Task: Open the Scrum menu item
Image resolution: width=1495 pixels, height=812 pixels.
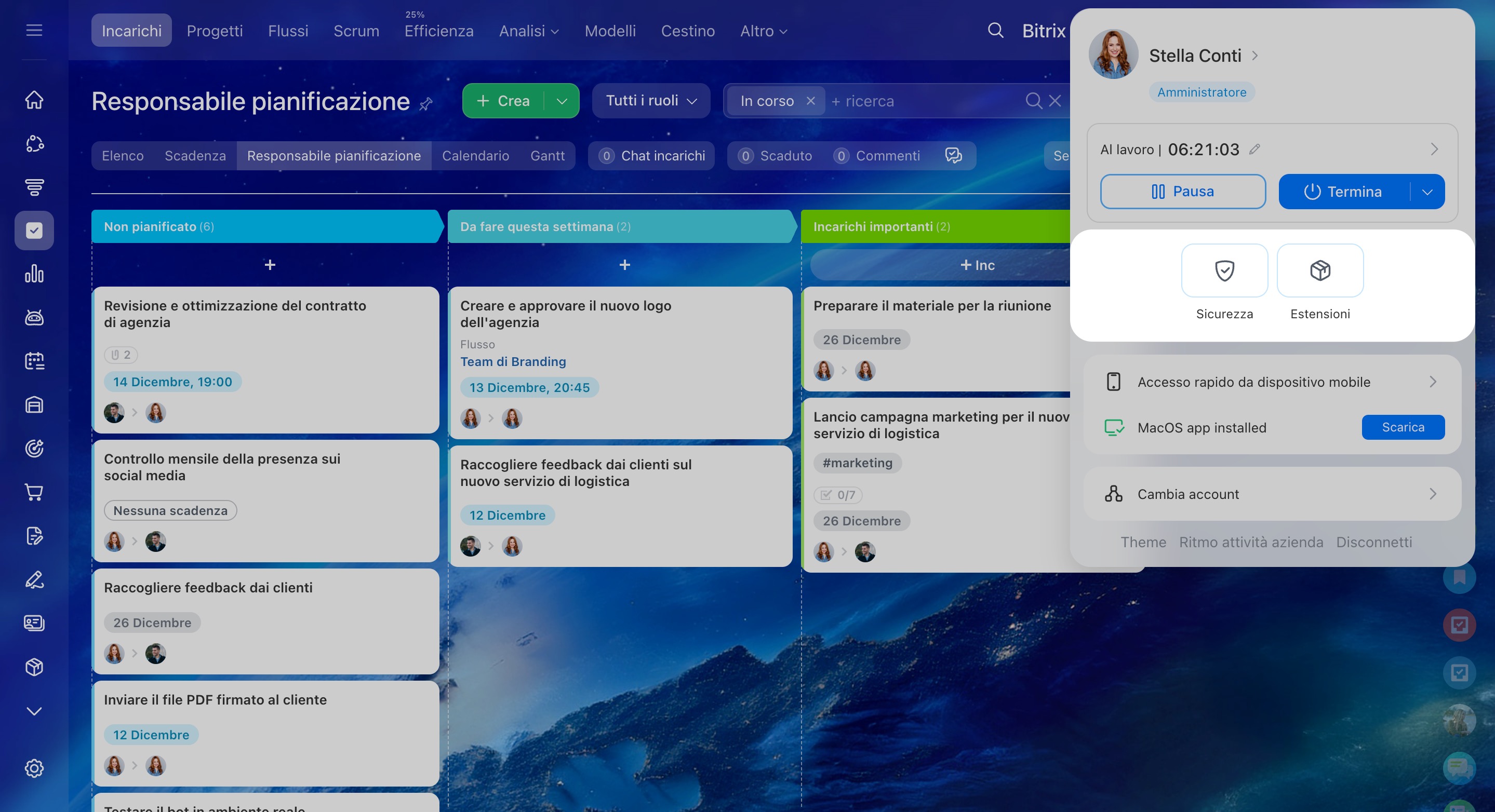Action: coord(356,31)
